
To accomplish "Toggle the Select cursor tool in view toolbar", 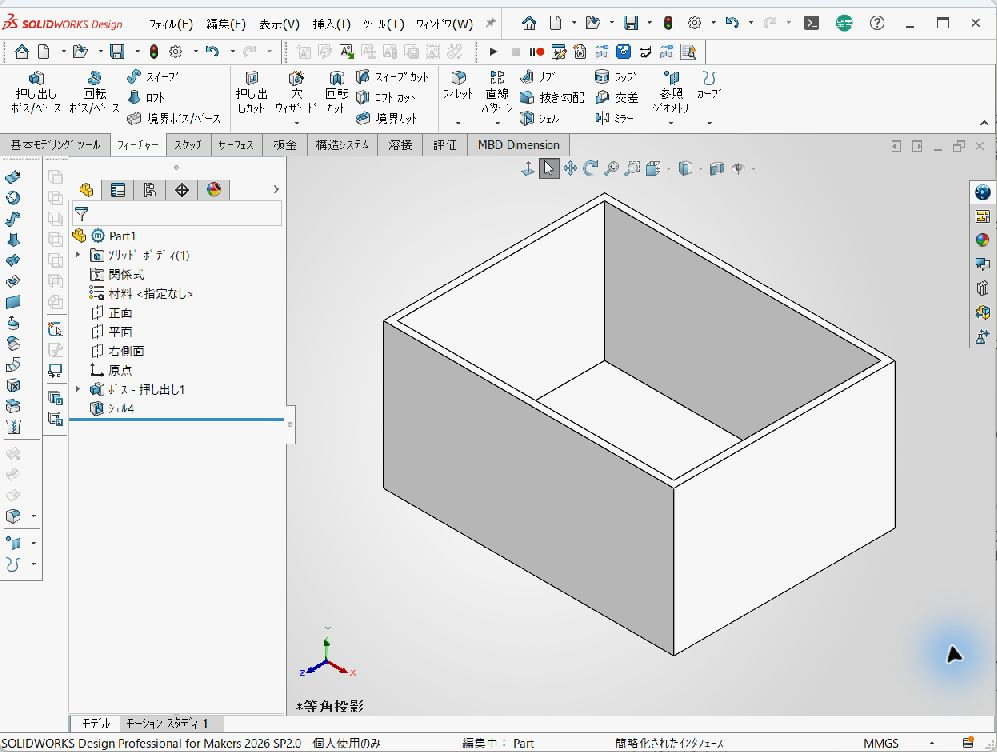I will (x=549, y=168).
